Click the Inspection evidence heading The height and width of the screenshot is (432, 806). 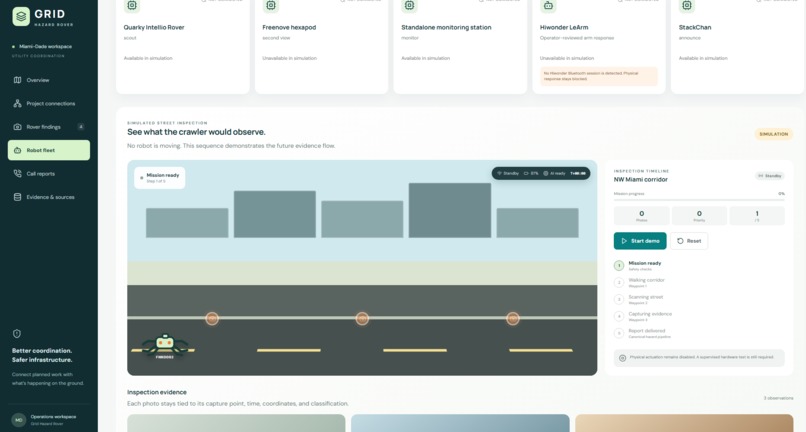(x=157, y=392)
